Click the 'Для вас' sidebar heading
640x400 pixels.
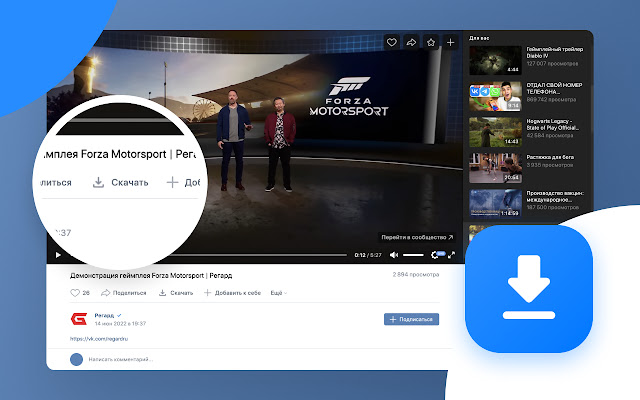point(479,38)
